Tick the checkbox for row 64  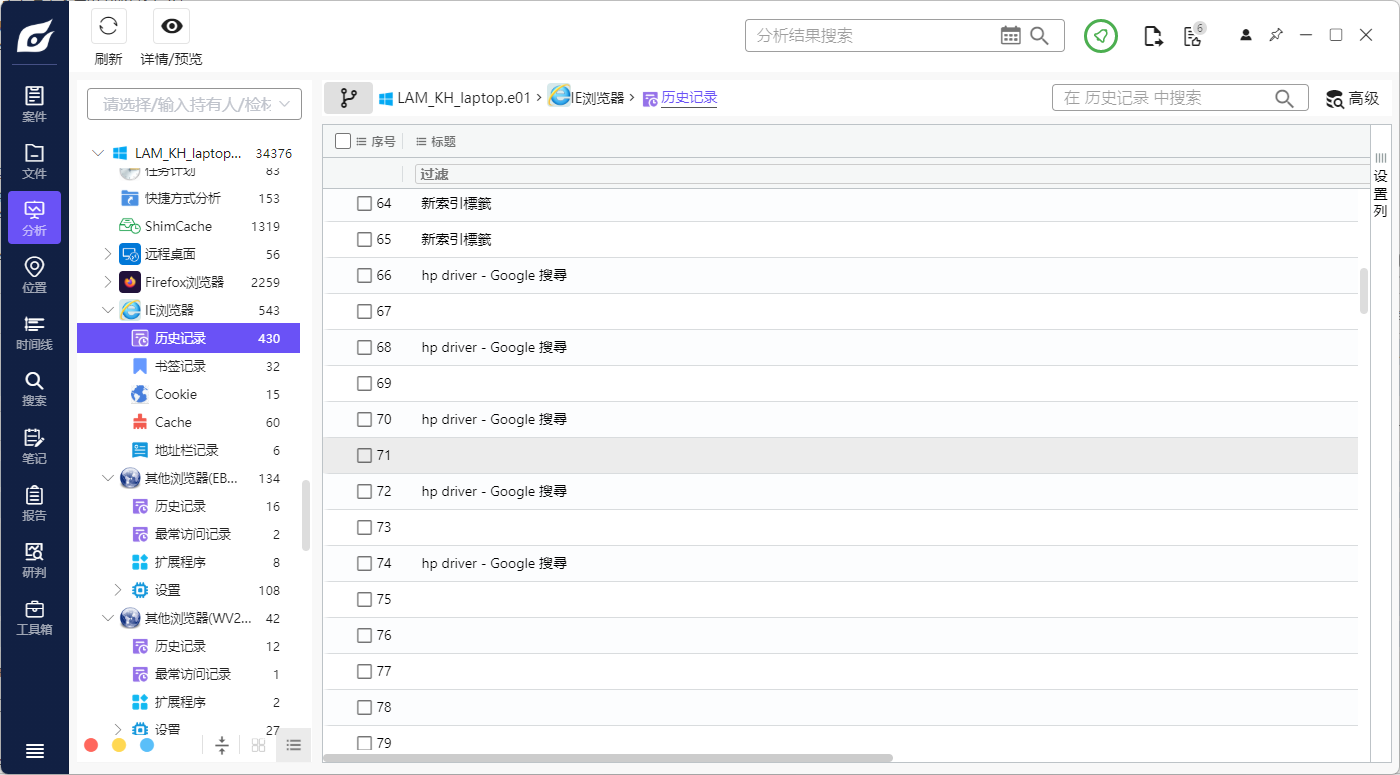[364, 203]
